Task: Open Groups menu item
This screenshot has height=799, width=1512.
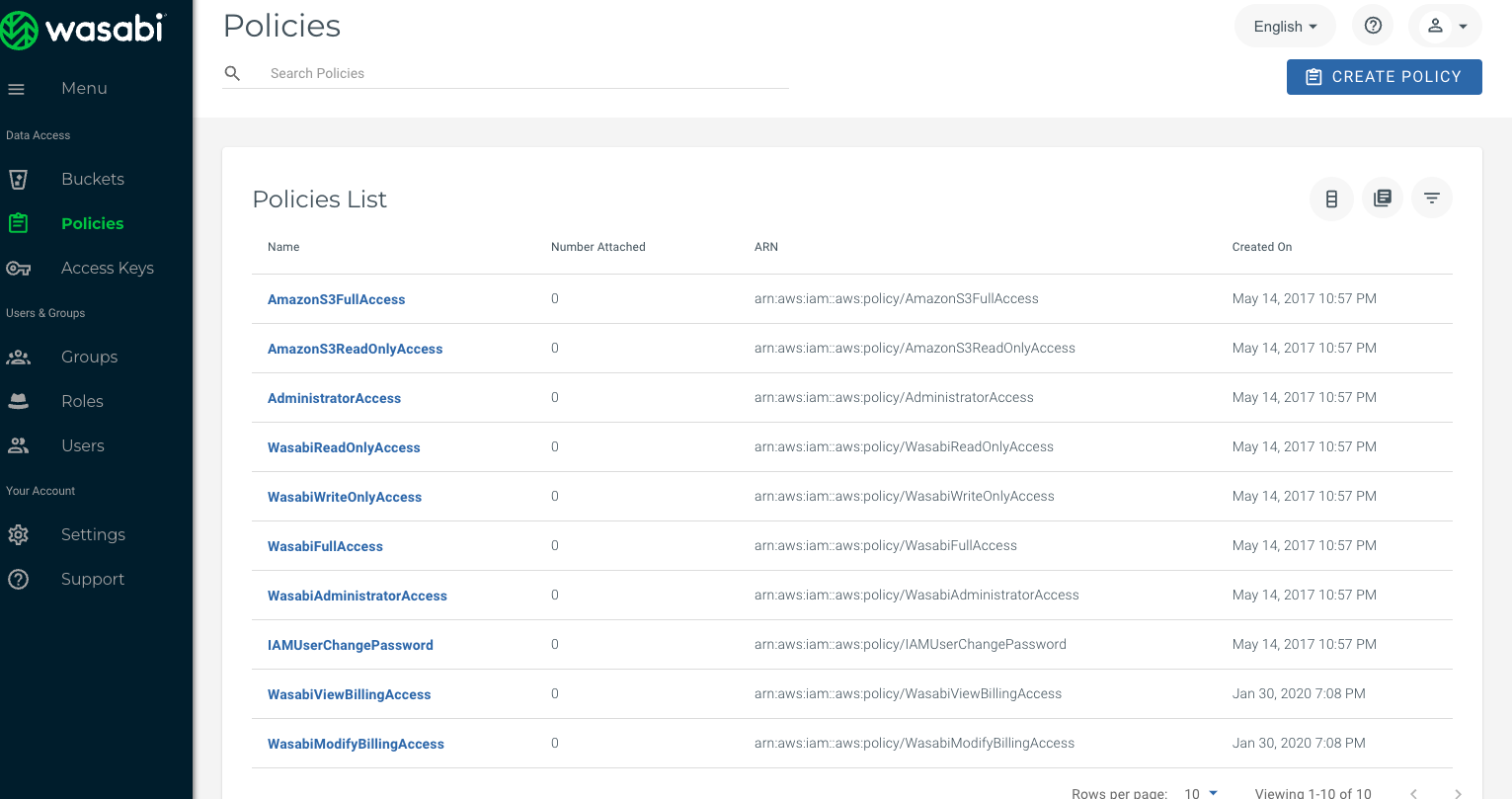Action: [89, 357]
